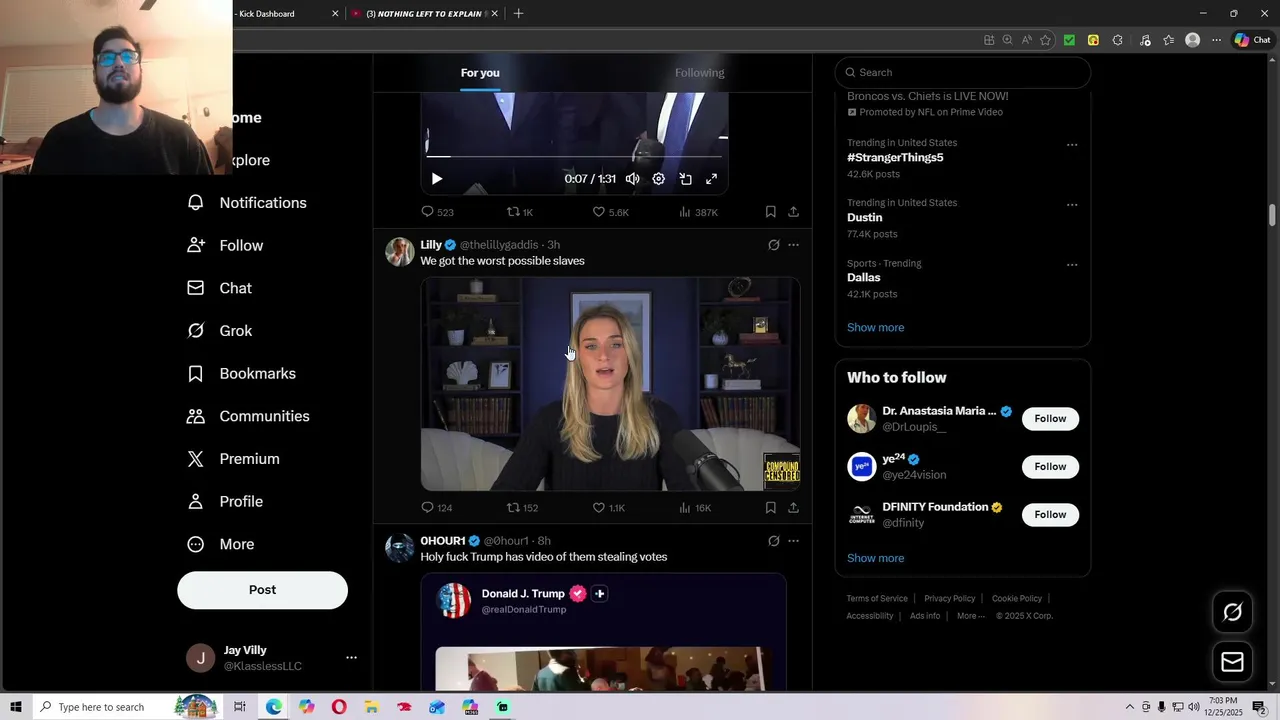The height and width of the screenshot is (720, 1280).
Task: Click the Post button
Action: (x=262, y=590)
